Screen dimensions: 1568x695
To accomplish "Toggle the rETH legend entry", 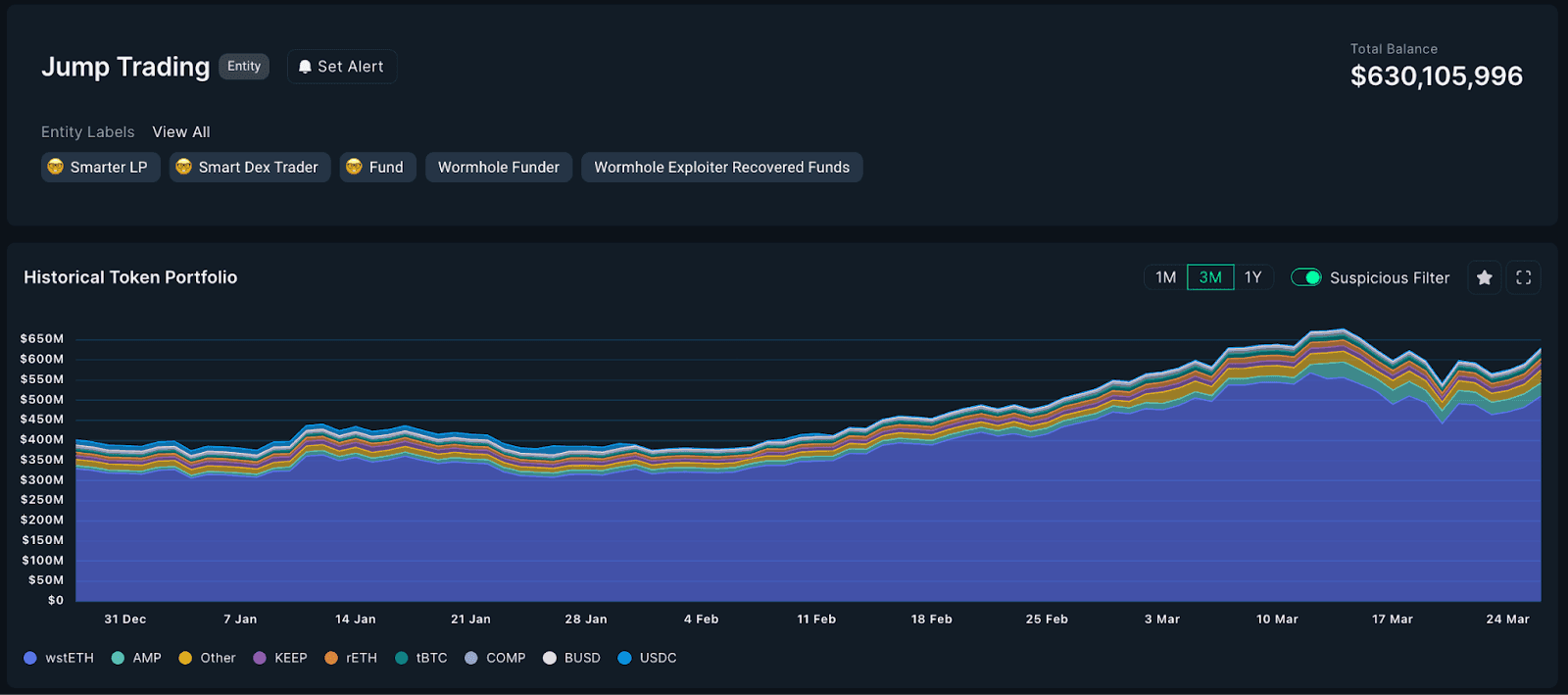I will tap(351, 658).
